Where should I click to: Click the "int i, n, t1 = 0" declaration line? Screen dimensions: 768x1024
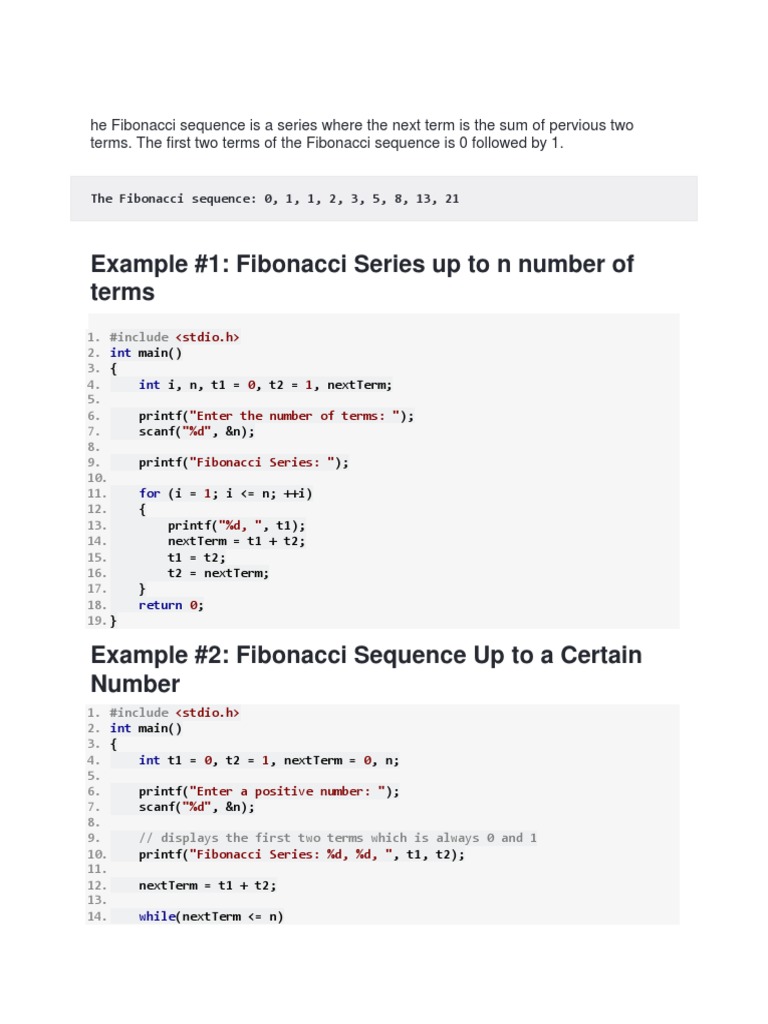tap(266, 384)
